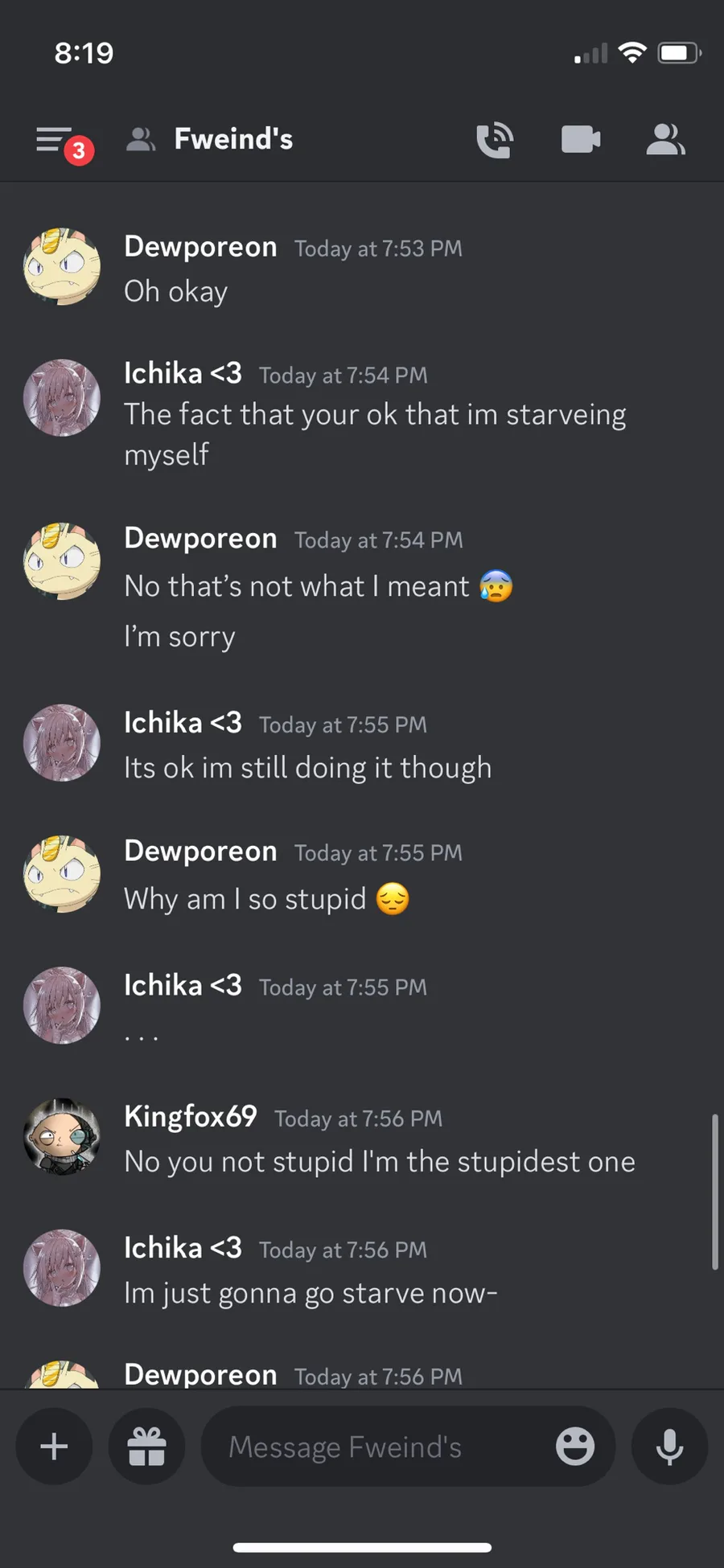This screenshot has height=1568, width=724.
Task: Open the emoji picker
Action: point(575,1447)
